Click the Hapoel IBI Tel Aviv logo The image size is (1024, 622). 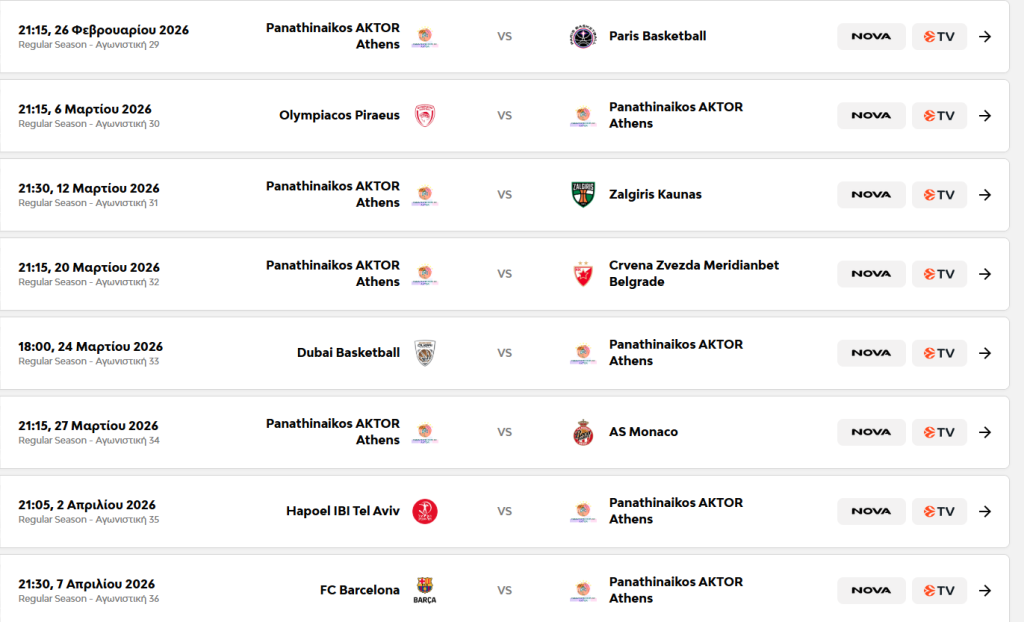pyautogui.click(x=425, y=511)
